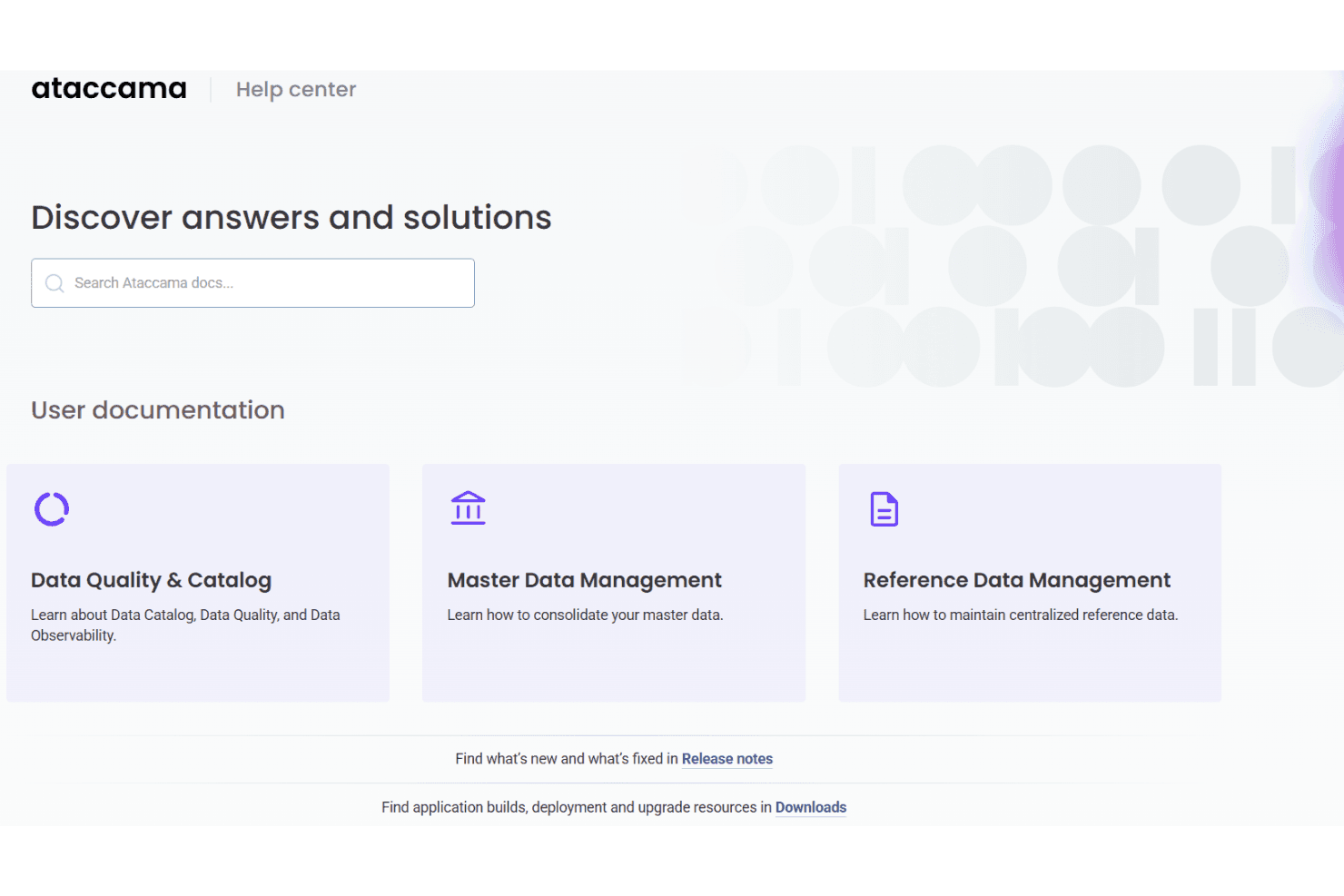Click the 'Discover answers and solutions' heading

tap(292, 218)
